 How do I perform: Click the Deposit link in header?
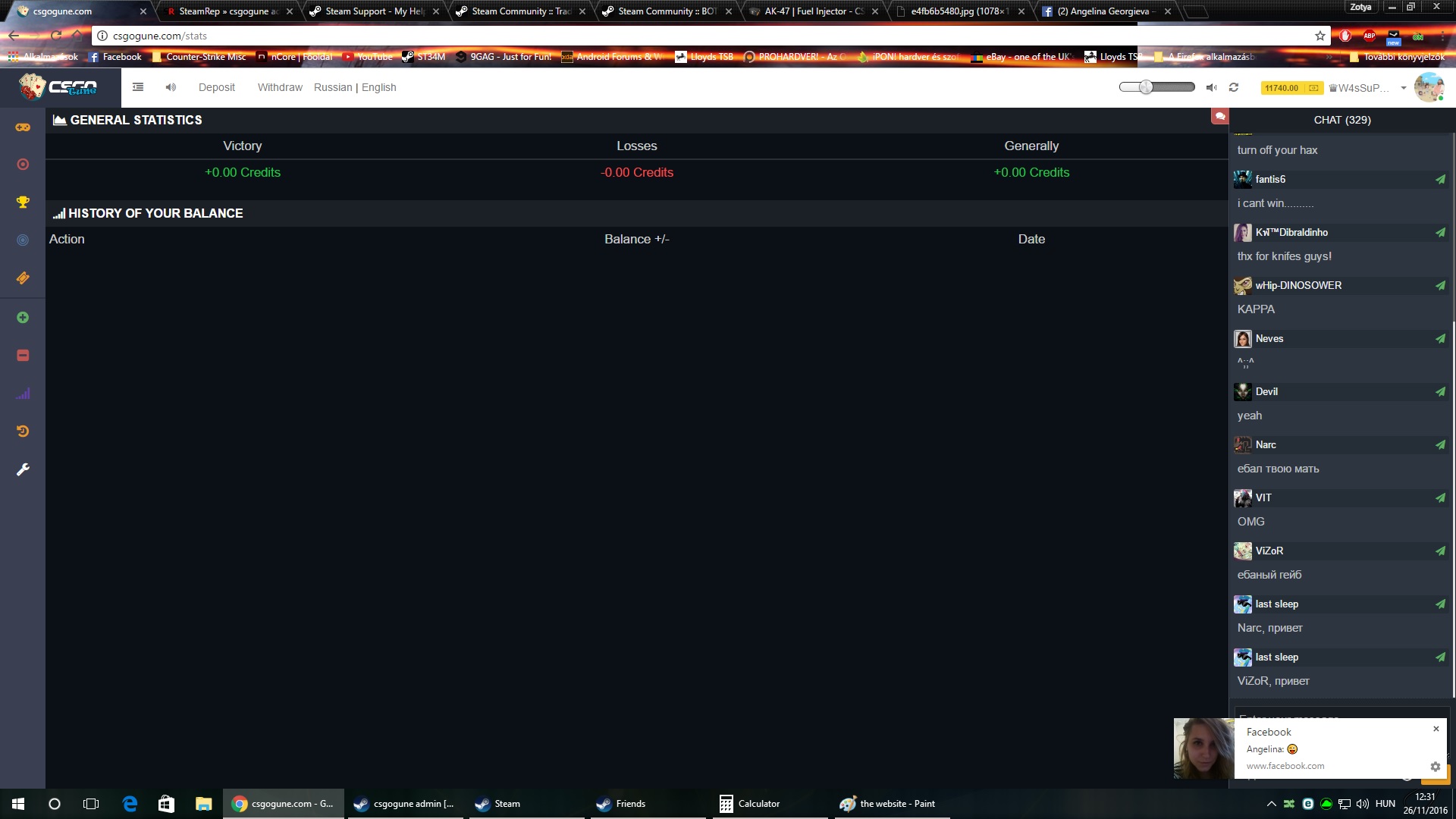coord(216,87)
